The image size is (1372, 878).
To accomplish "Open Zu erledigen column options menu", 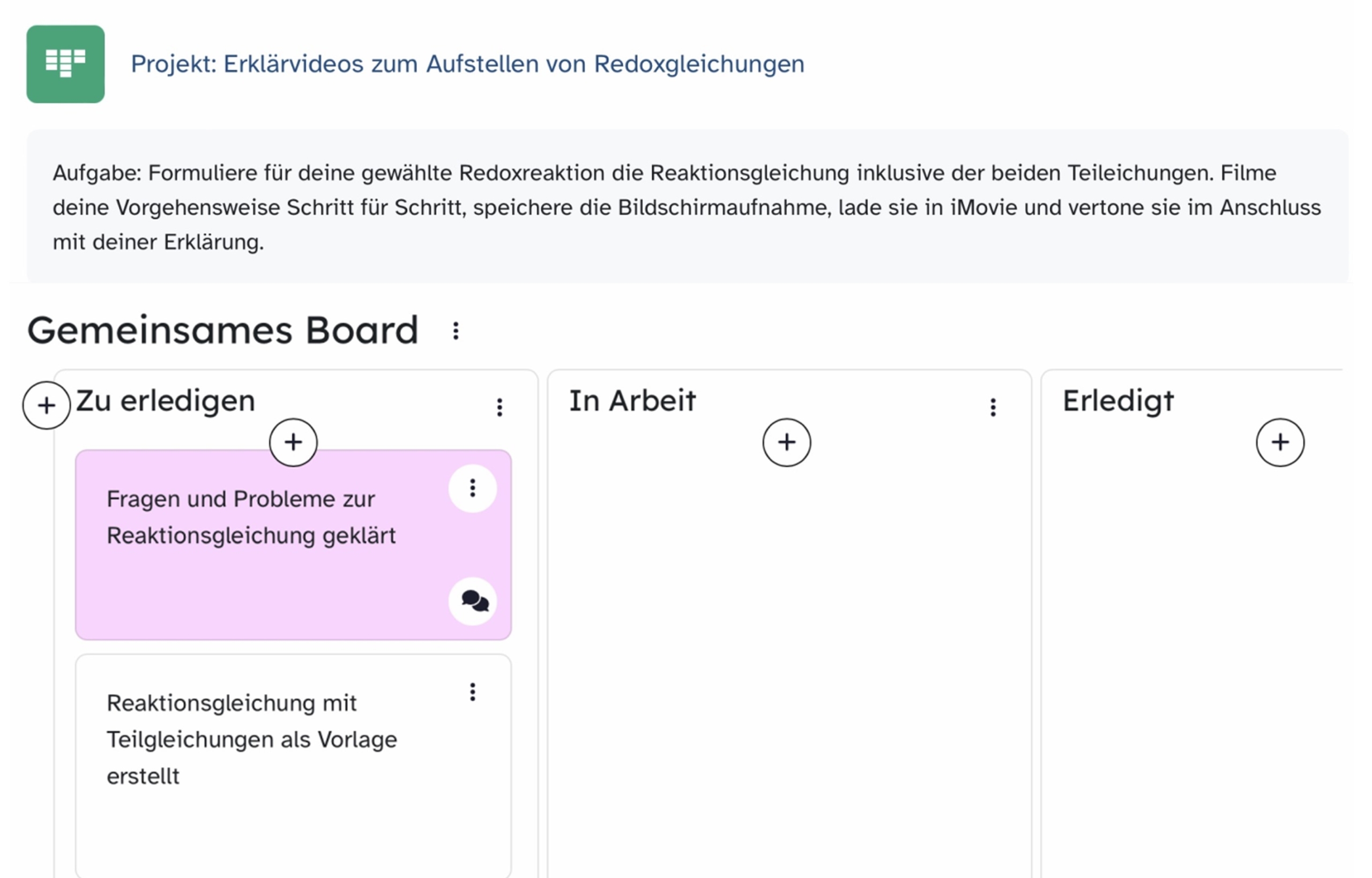I will (x=499, y=407).
